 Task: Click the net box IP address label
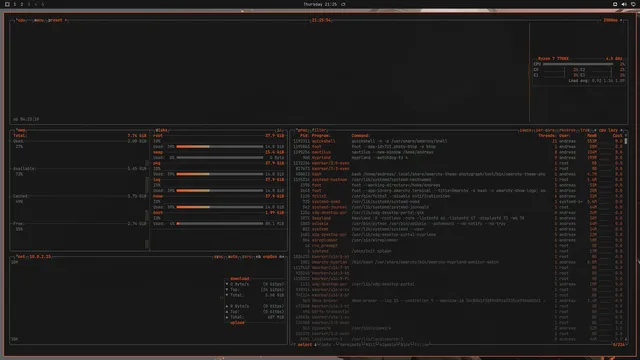point(40,257)
